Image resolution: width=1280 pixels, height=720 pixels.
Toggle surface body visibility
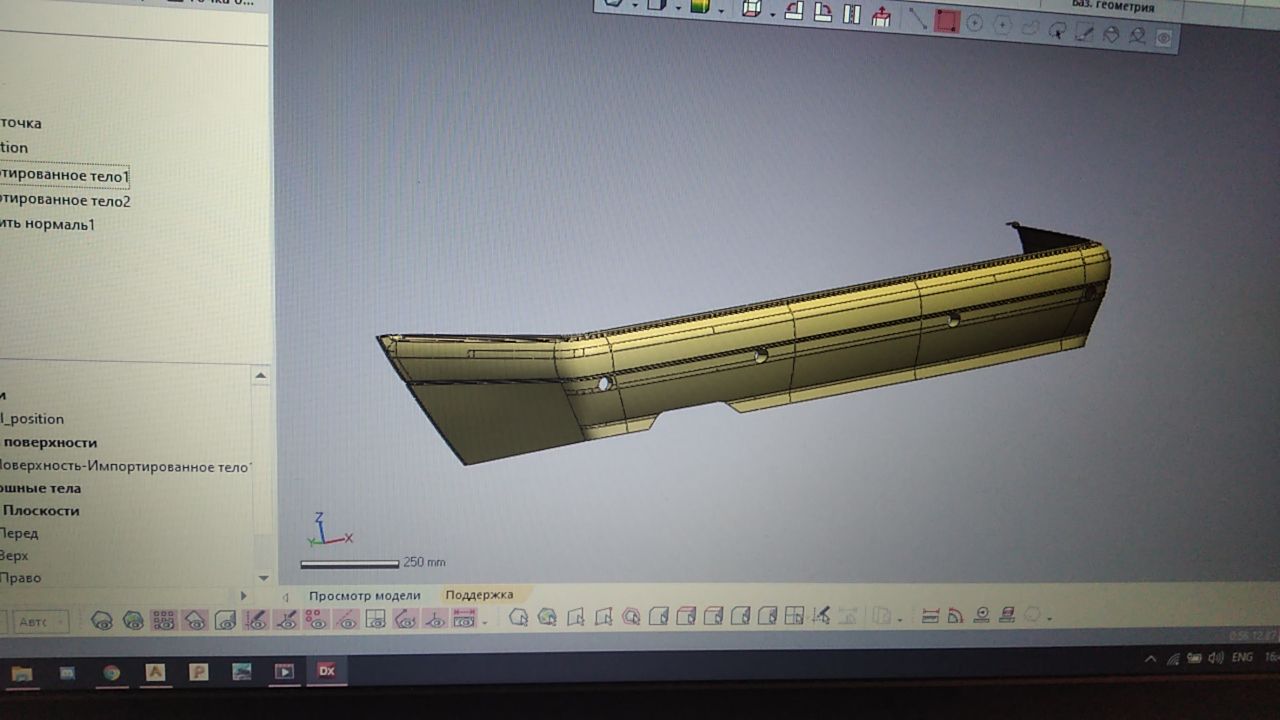coord(195,621)
